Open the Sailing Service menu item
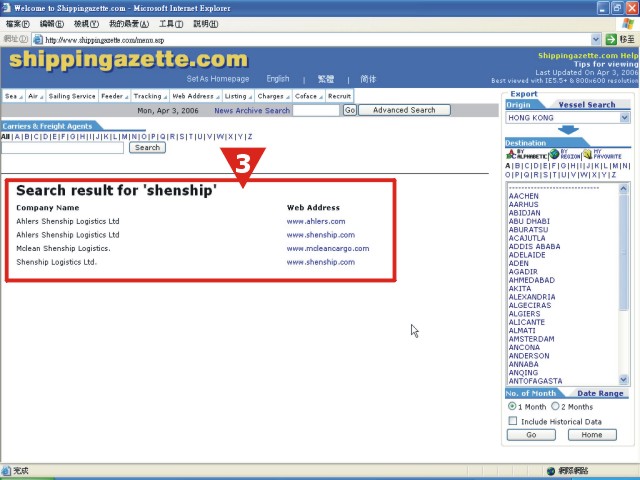 (72, 96)
